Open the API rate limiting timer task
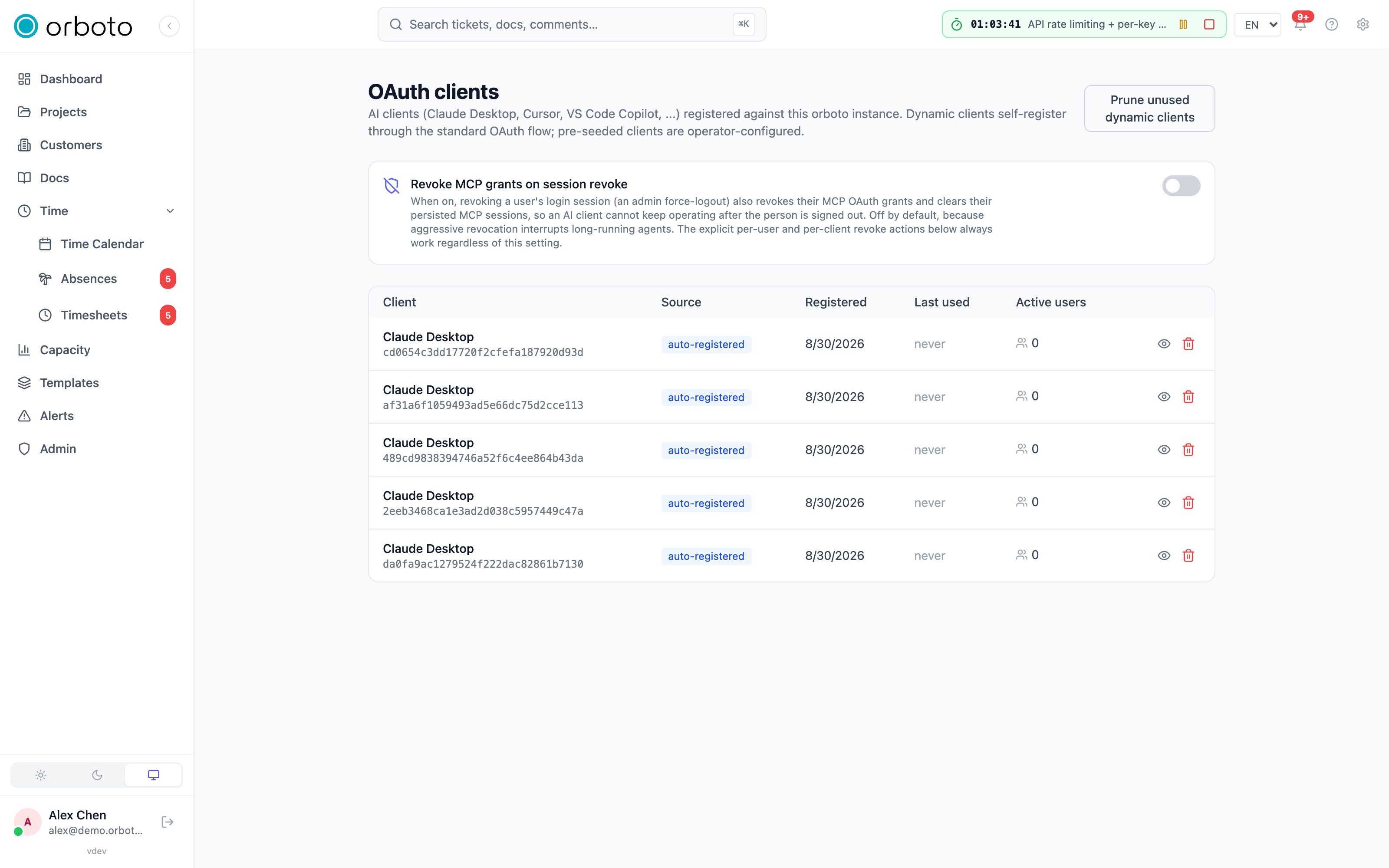 1097,24
